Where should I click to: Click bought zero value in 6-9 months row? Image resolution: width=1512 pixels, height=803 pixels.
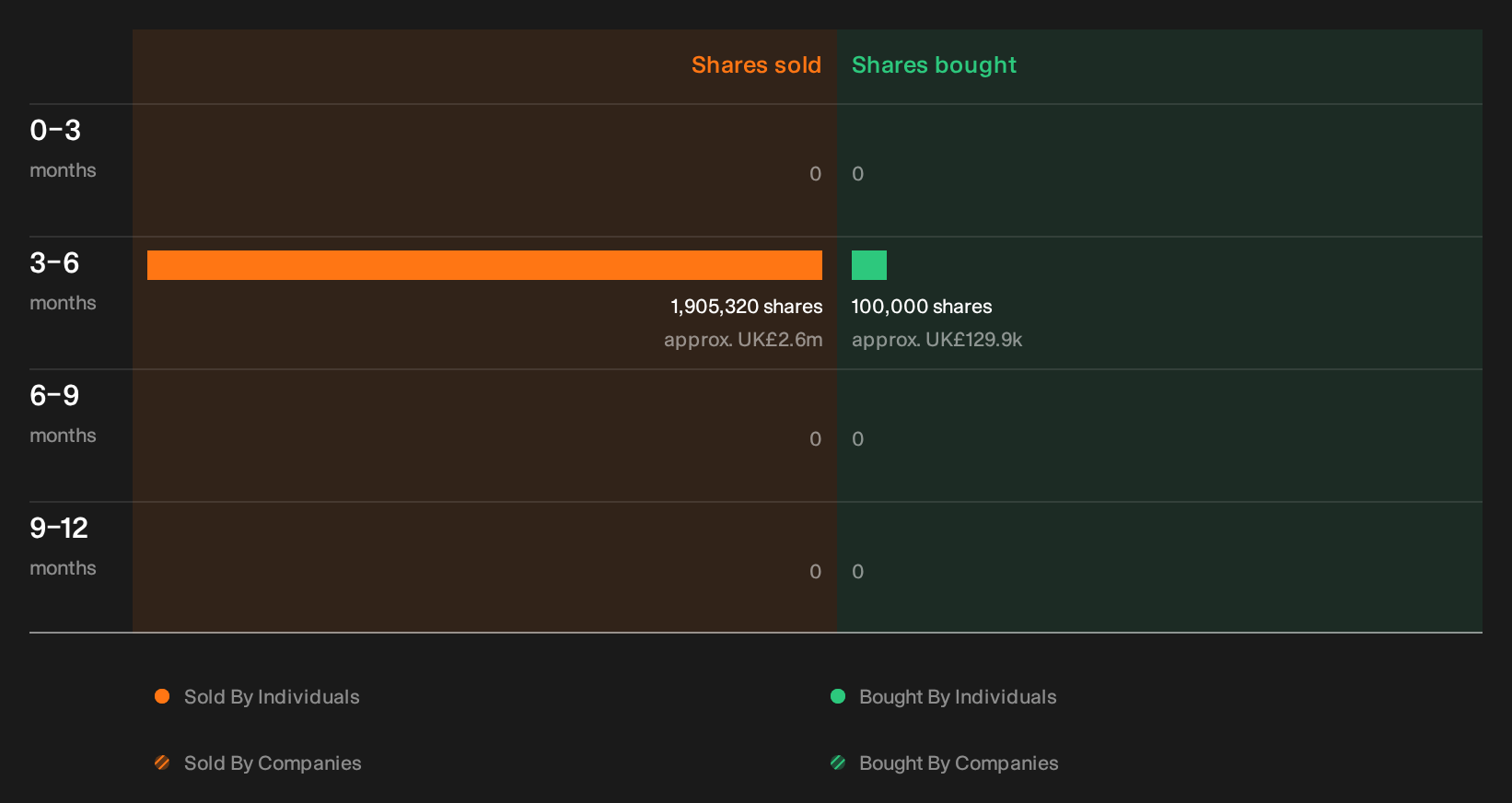pos(858,439)
